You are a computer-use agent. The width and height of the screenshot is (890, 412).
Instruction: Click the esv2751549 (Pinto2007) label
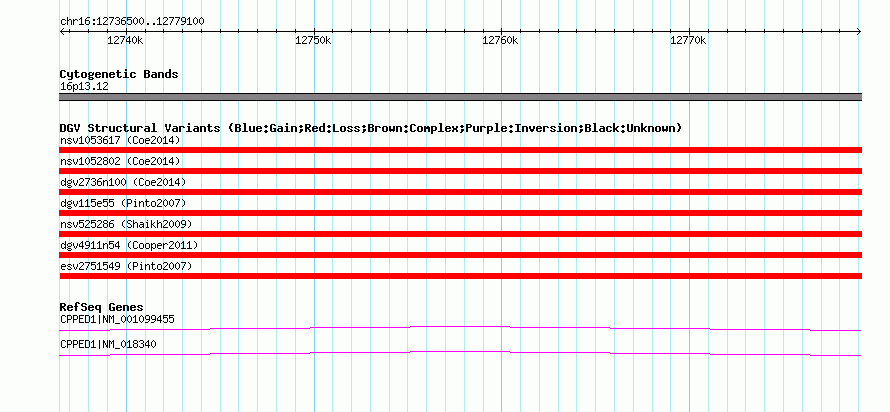click(125, 266)
